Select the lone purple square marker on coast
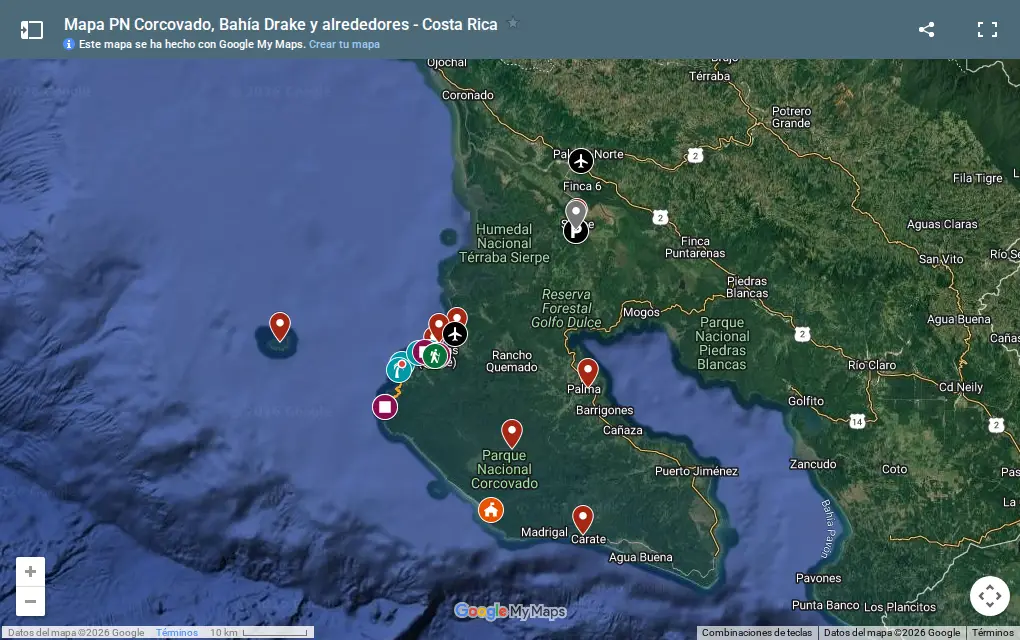Image resolution: width=1020 pixels, height=640 pixels. click(385, 407)
